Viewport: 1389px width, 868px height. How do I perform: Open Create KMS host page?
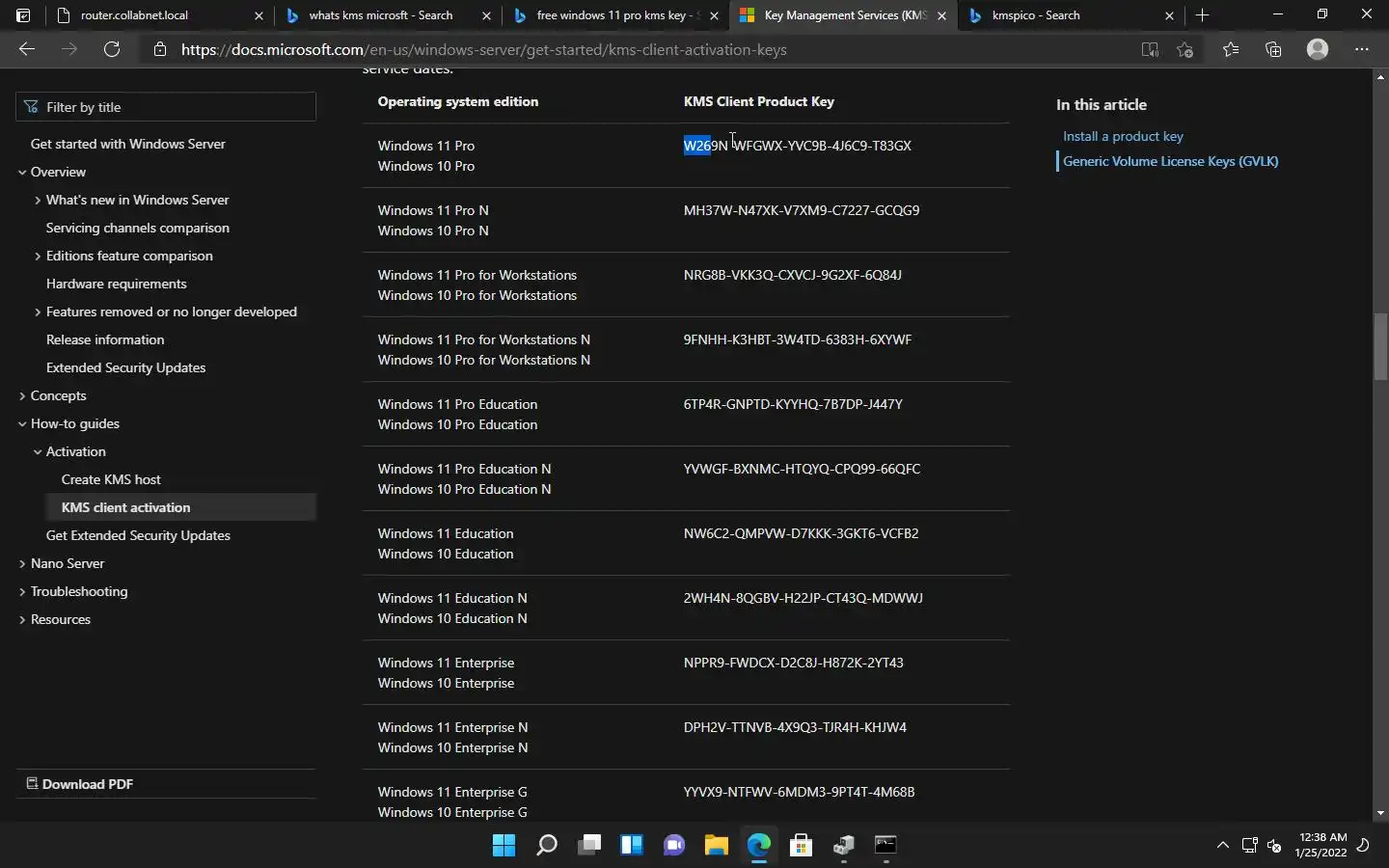point(111,479)
